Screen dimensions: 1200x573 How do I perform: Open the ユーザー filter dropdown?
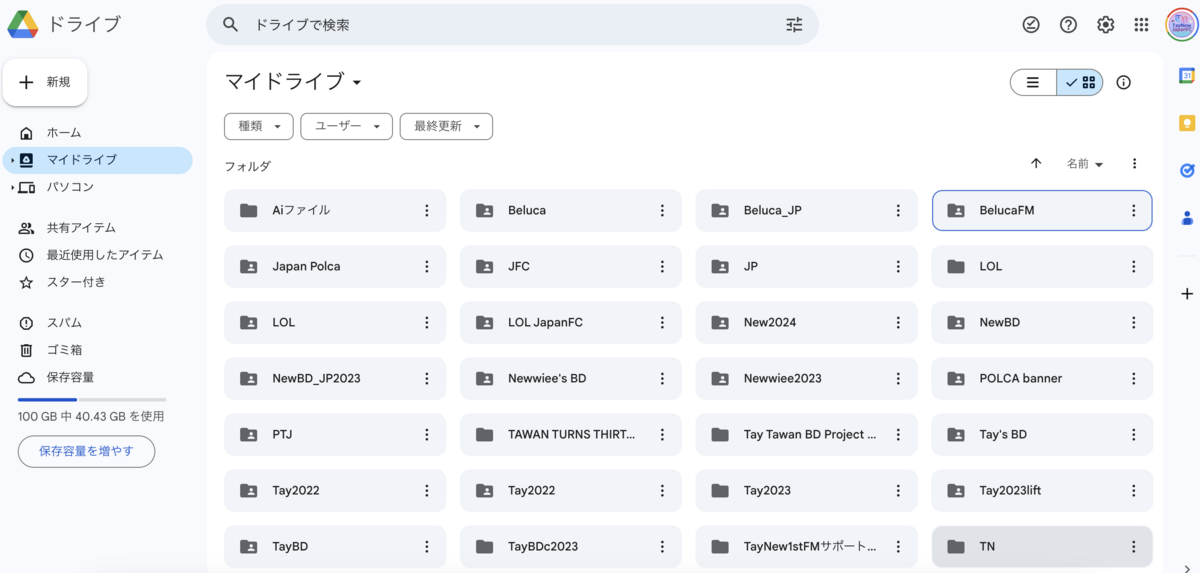coord(346,126)
